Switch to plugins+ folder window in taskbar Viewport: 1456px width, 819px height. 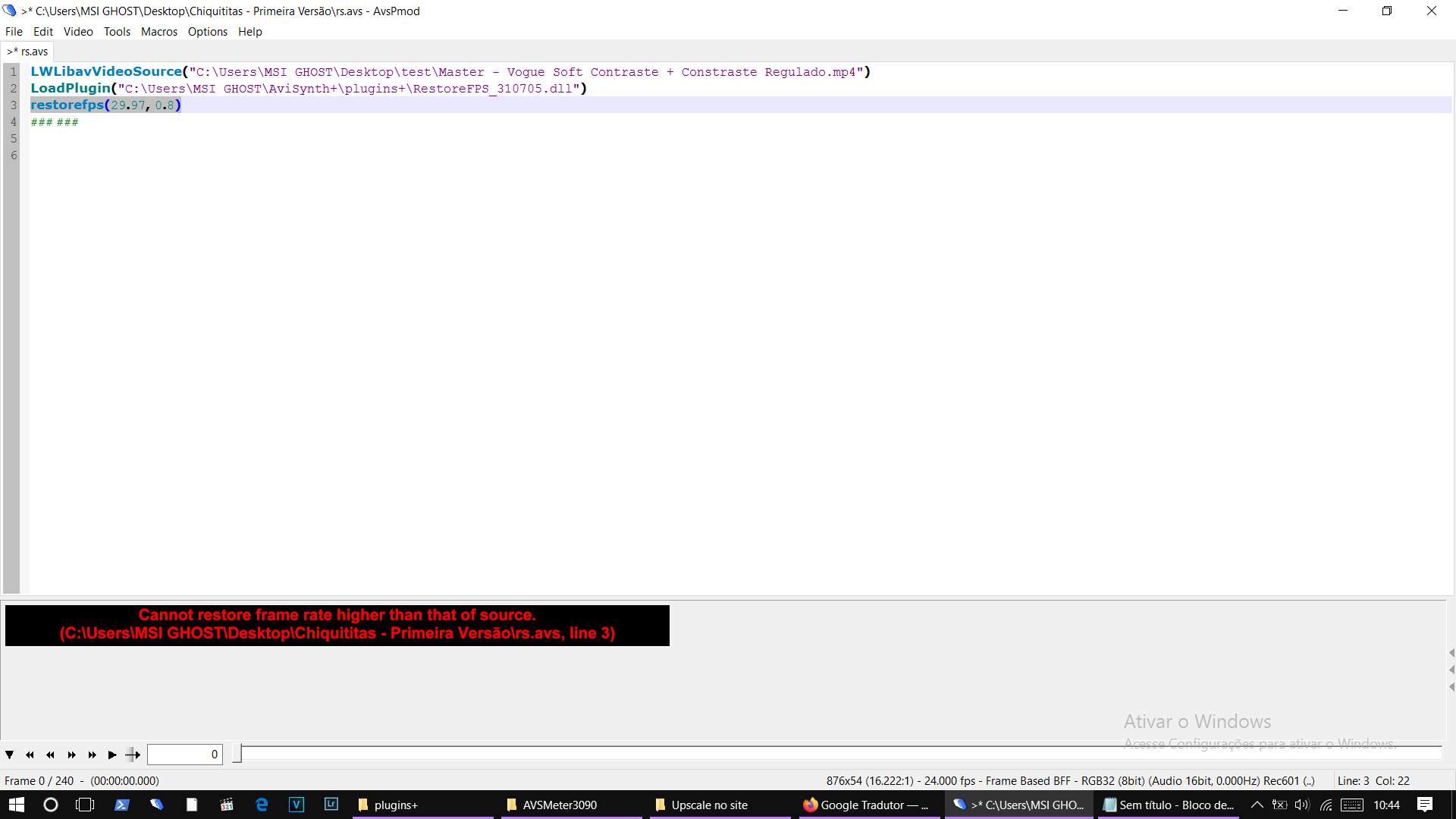click(422, 805)
